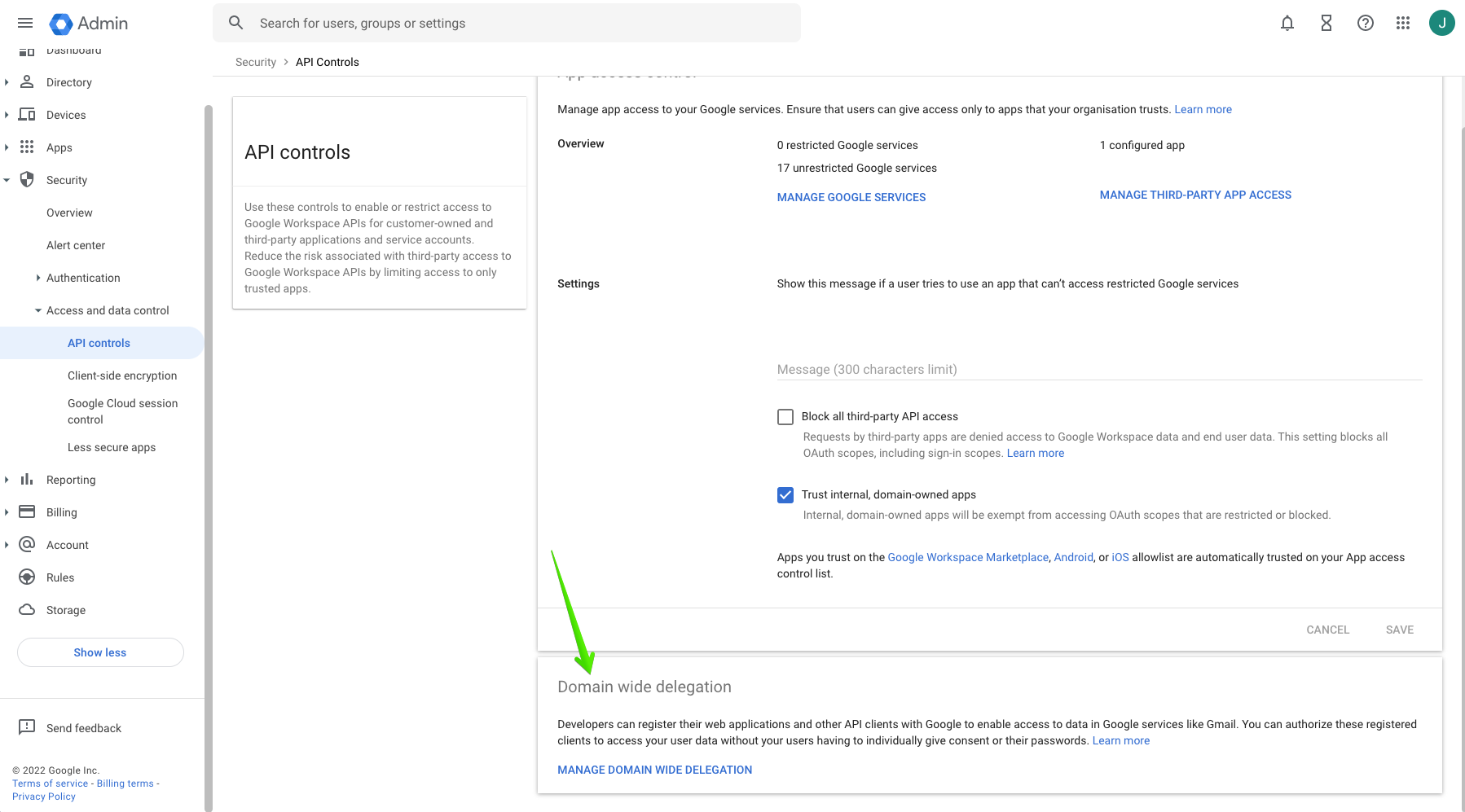Click MANAGE THIRD-PARTY APP ACCESS
Image resolution: width=1465 pixels, height=812 pixels.
(1195, 195)
